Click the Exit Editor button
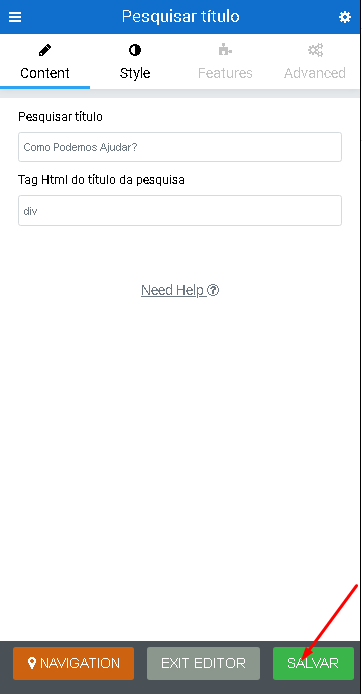This screenshot has height=694, width=362. [x=203, y=663]
